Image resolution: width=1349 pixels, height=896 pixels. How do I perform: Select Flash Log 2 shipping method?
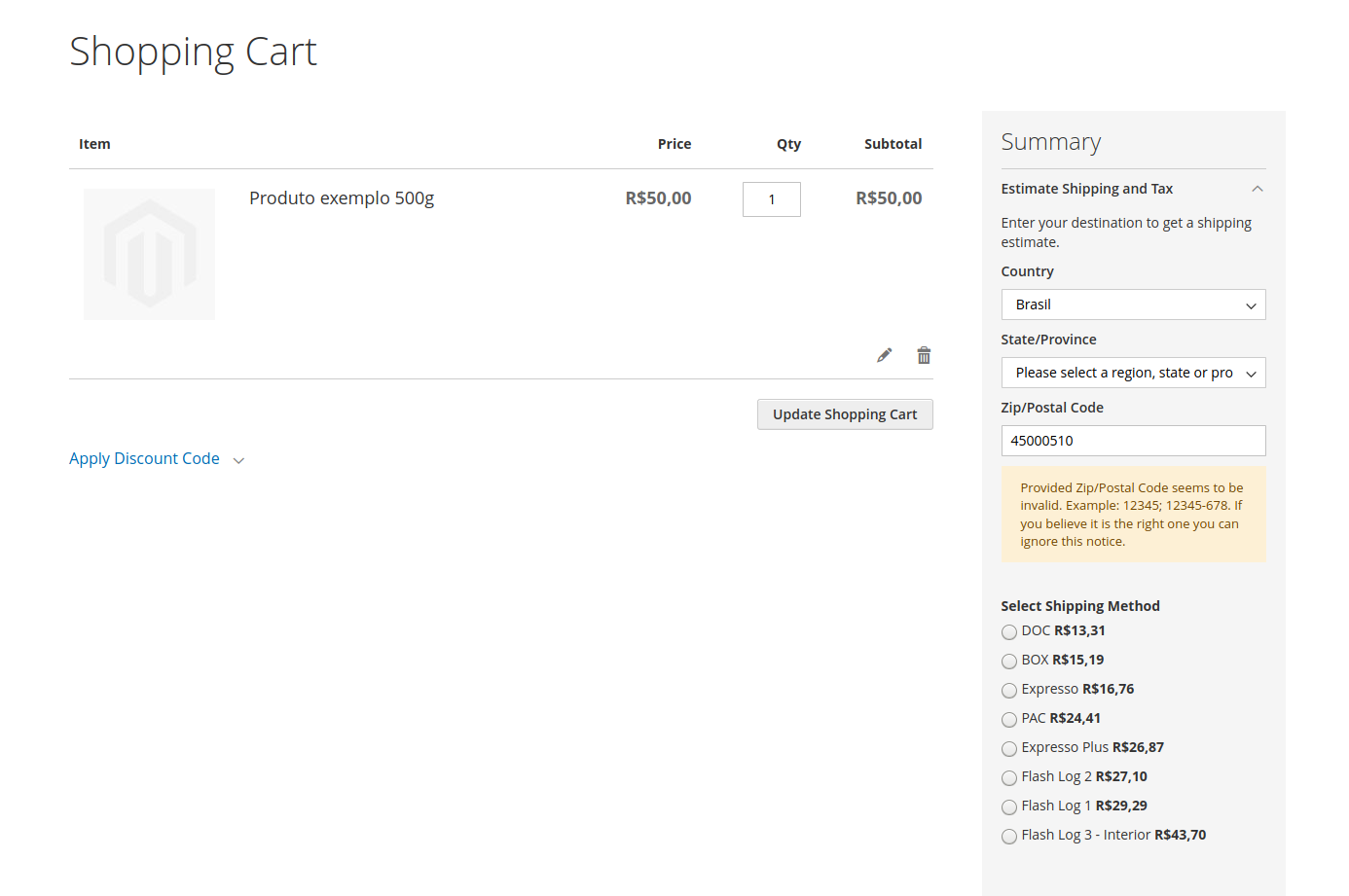click(x=1009, y=778)
